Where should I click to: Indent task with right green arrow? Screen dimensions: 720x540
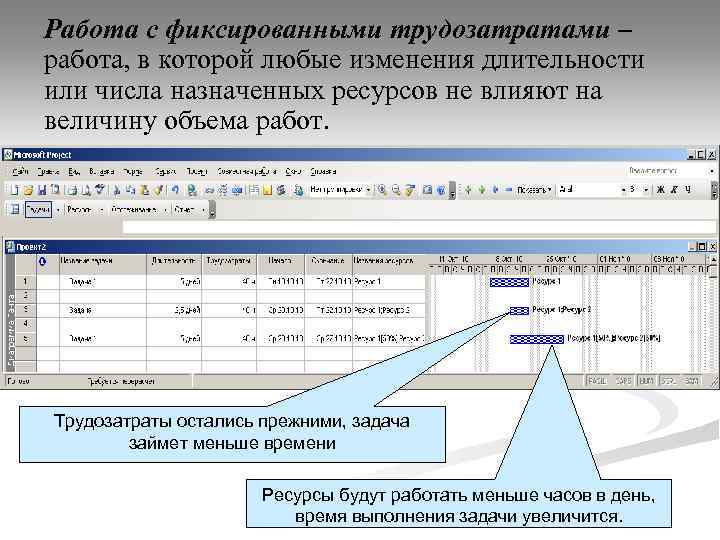[x=482, y=189]
